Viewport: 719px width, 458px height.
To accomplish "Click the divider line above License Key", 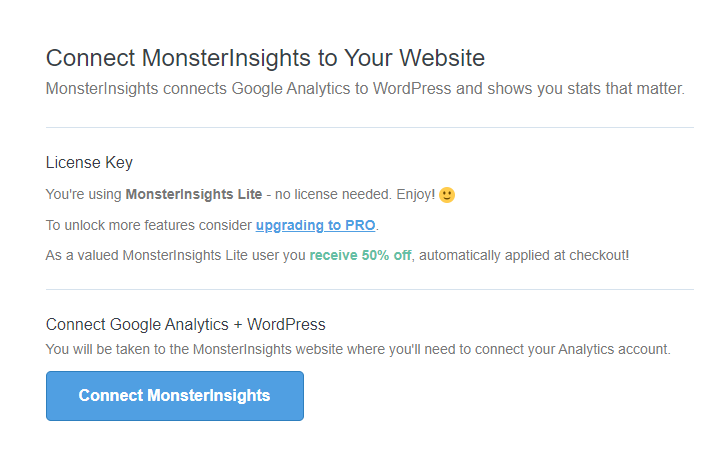I will [x=370, y=127].
